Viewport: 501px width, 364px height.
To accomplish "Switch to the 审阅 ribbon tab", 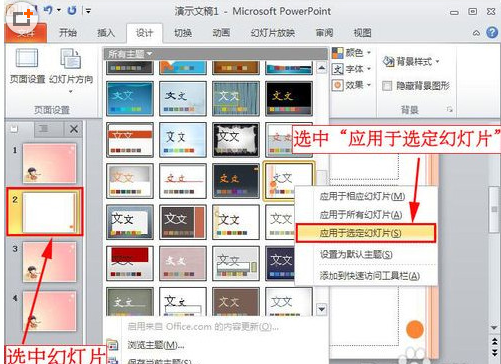I will [324, 33].
